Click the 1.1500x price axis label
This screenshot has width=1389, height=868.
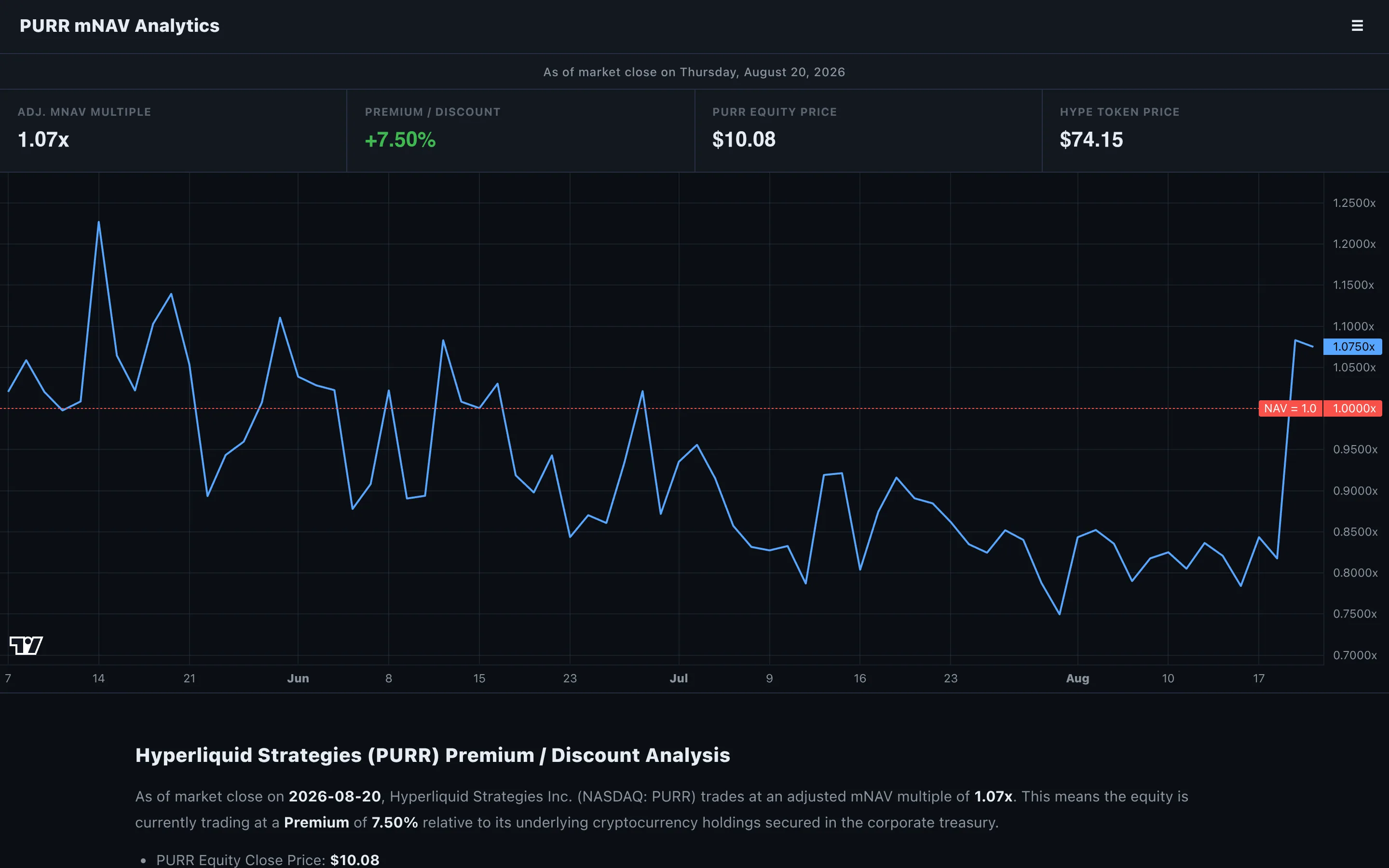[x=1353, y=285]
